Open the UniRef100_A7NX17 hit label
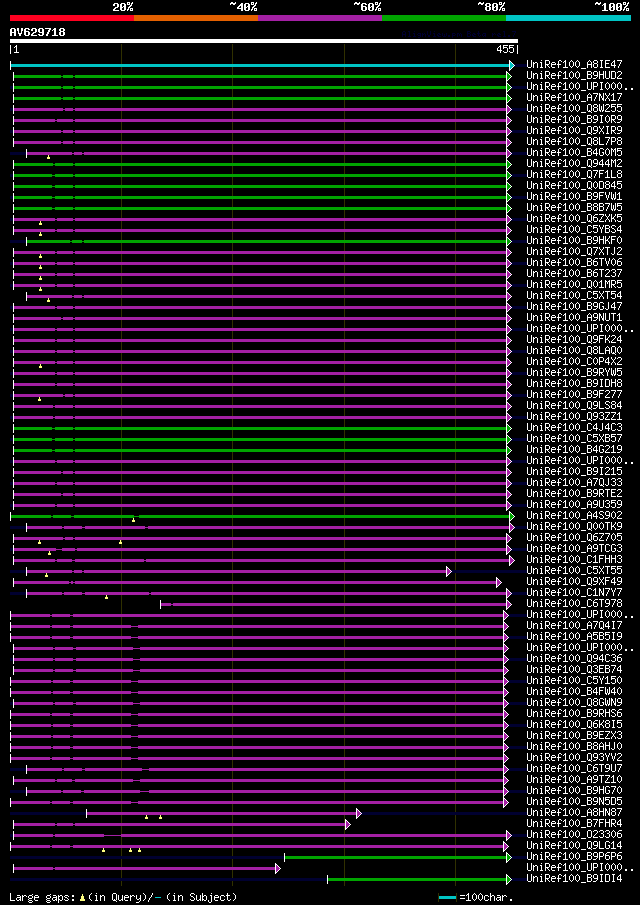This screenshot has height=905, width=640. (574, 98)
